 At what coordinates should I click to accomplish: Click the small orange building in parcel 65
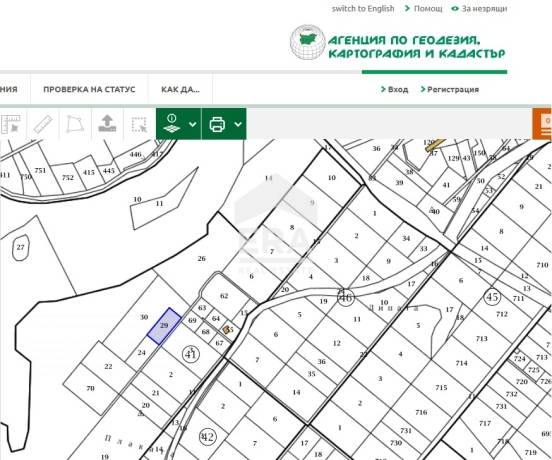pyautogui.click(x=226, y=330)
